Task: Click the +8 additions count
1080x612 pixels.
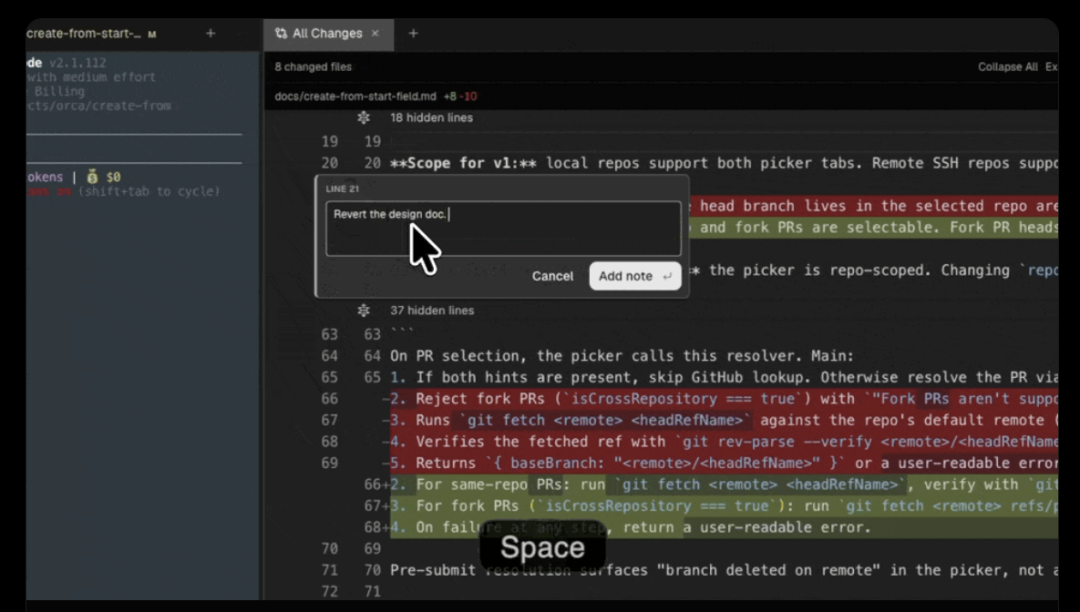Action: coord(450,96)
